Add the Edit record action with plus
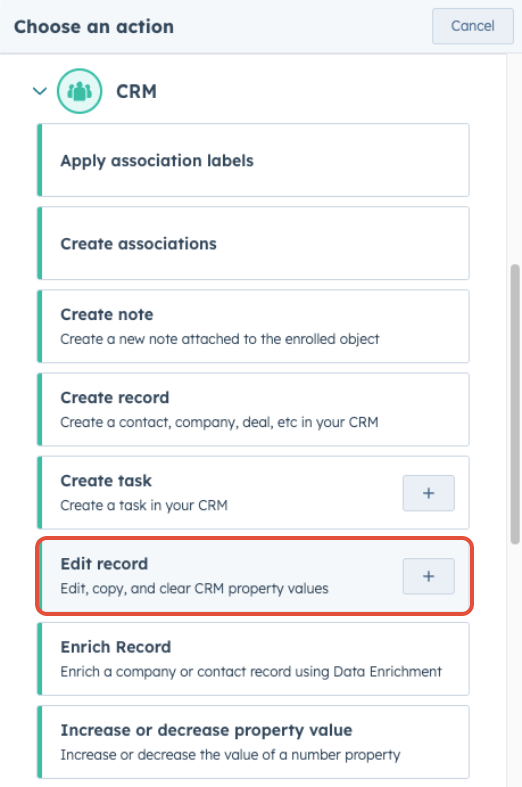 [x=429, y=576]
